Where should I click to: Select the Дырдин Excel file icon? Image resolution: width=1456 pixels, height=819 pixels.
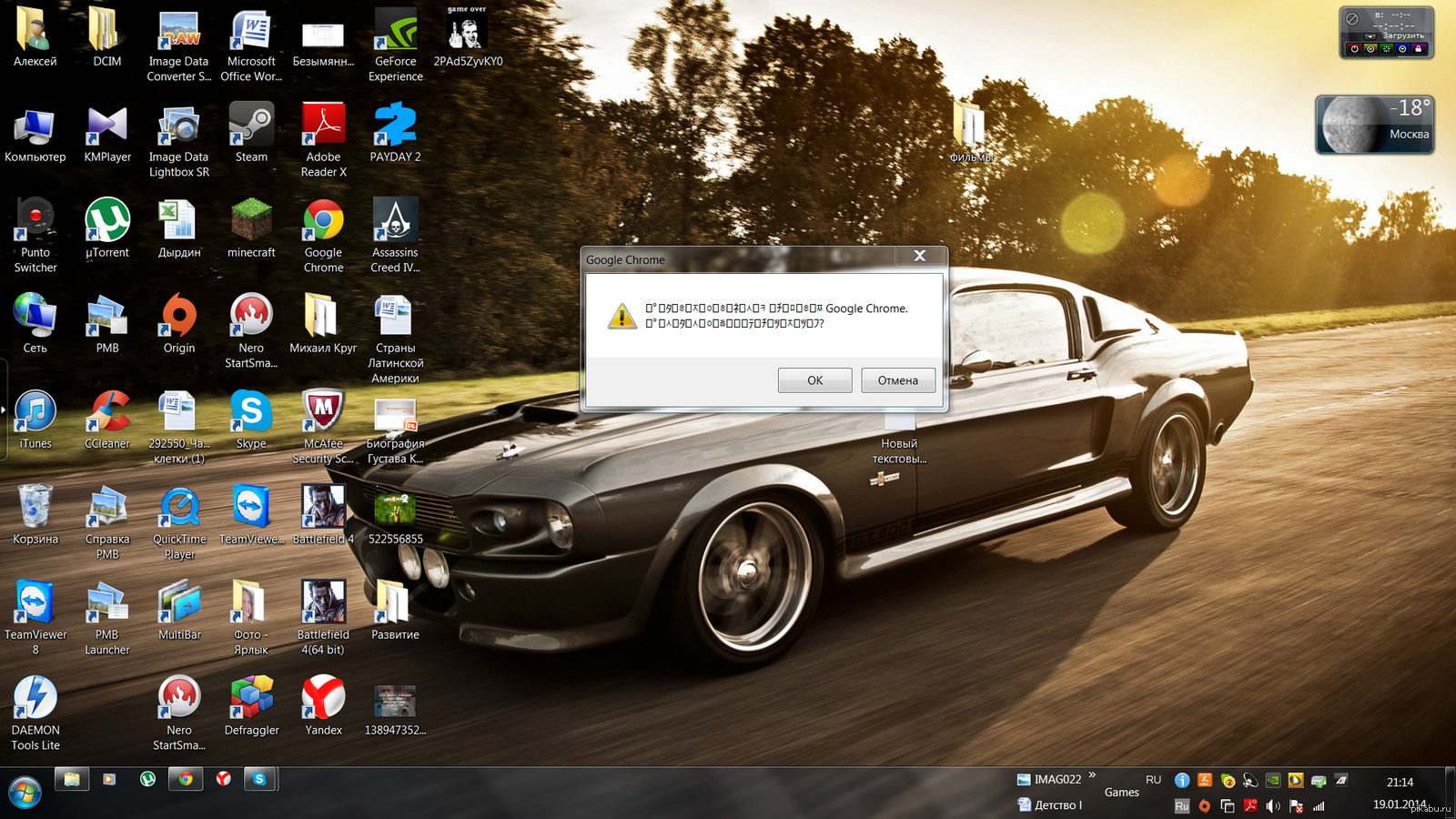(x=179, y=228)
